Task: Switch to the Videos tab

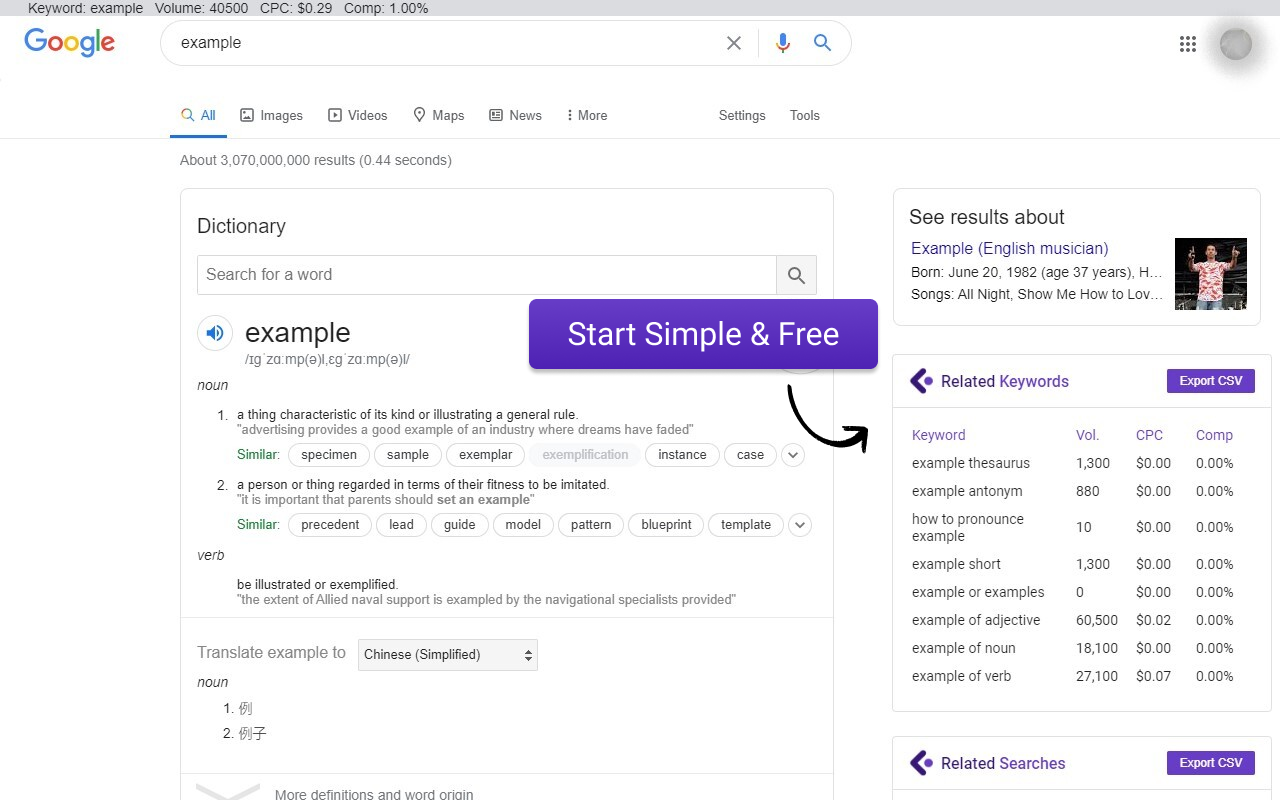Action: tap(358, 115)
